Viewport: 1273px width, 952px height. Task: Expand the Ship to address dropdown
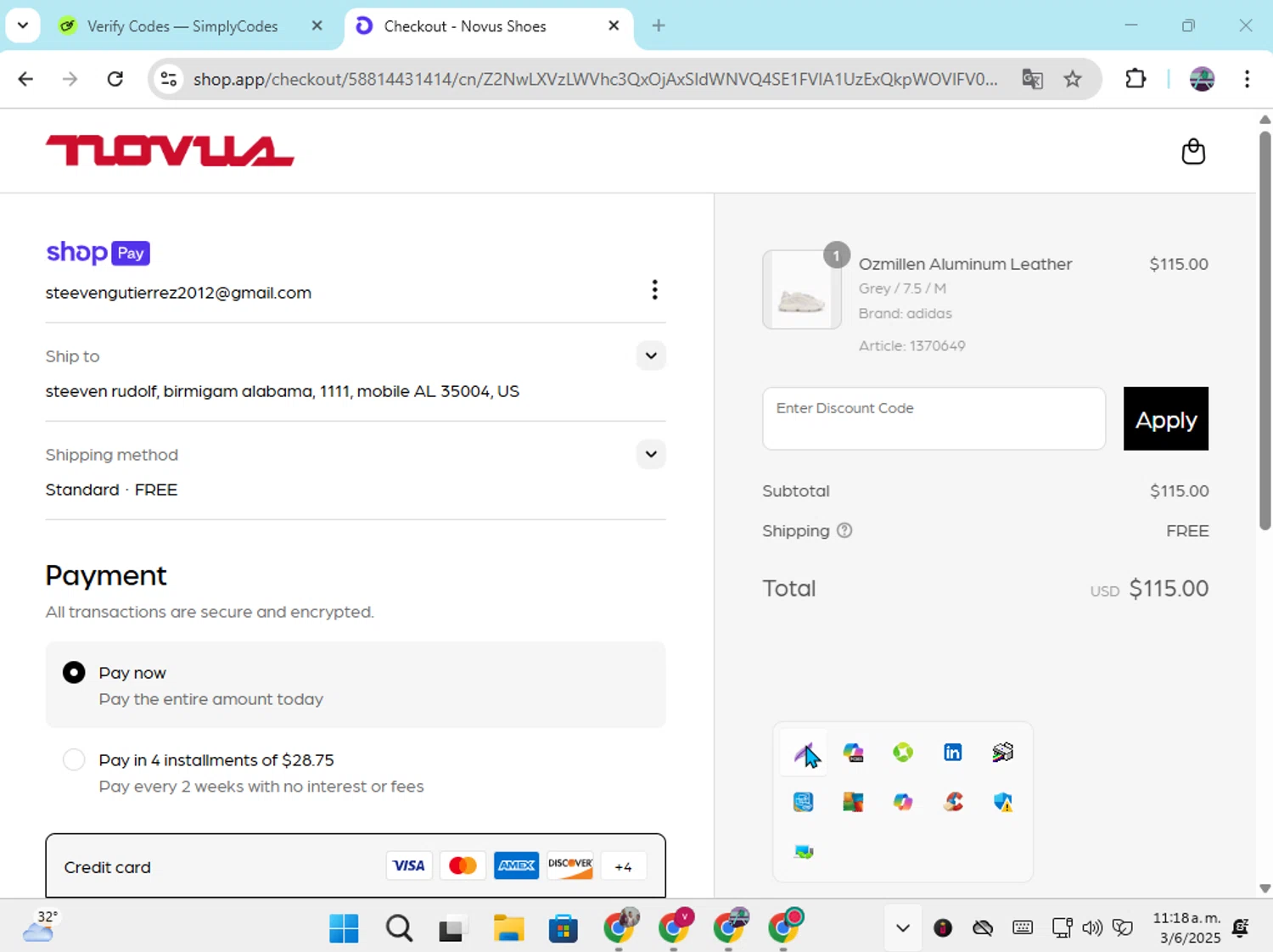[651, 356]
